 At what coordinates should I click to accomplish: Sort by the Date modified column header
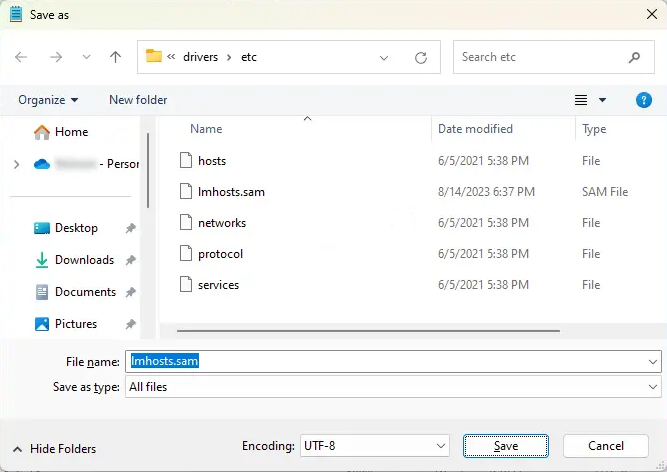tap(475, 129)
